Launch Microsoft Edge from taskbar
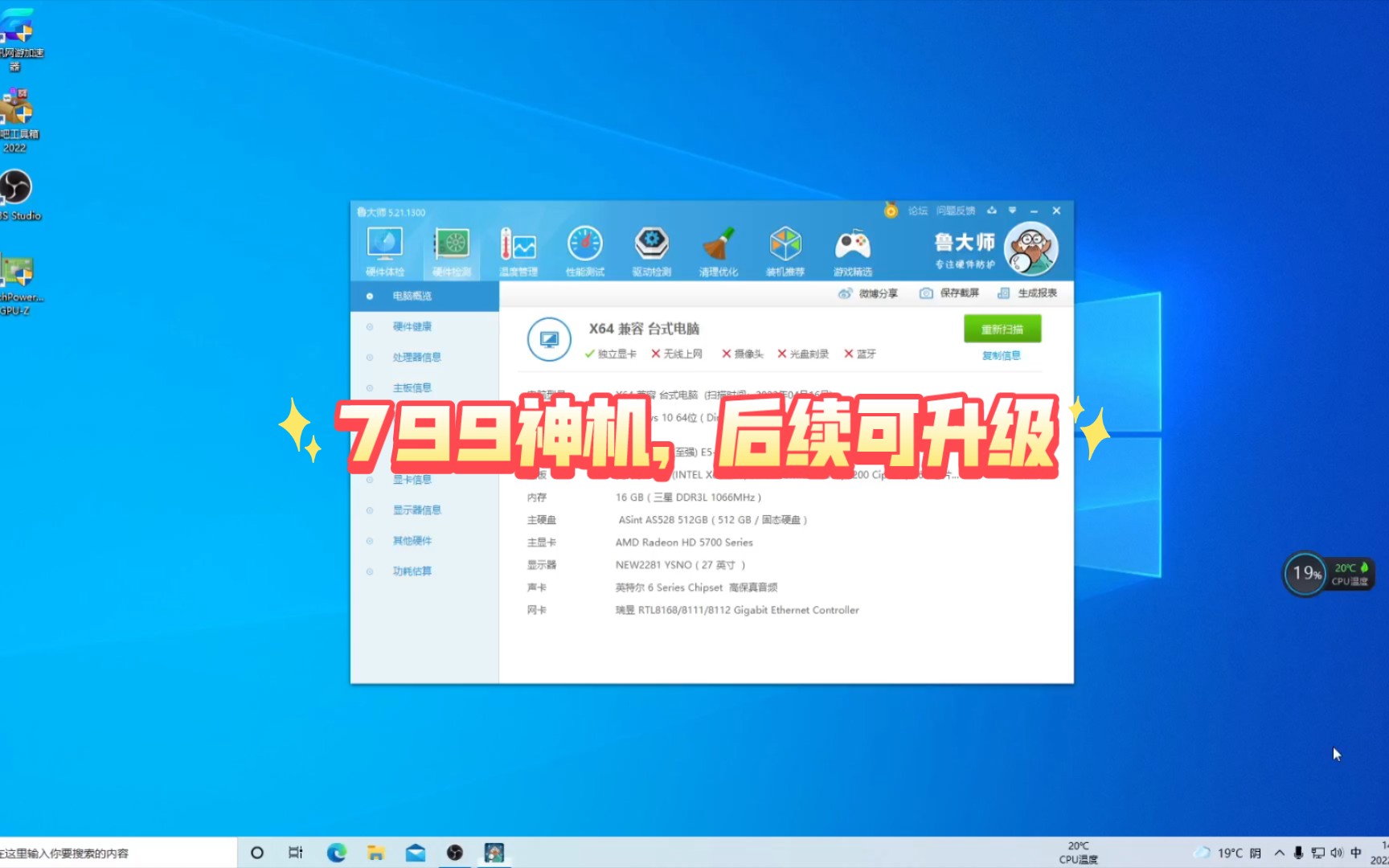This screenshot has width=1389, height=868. [337, 853]
